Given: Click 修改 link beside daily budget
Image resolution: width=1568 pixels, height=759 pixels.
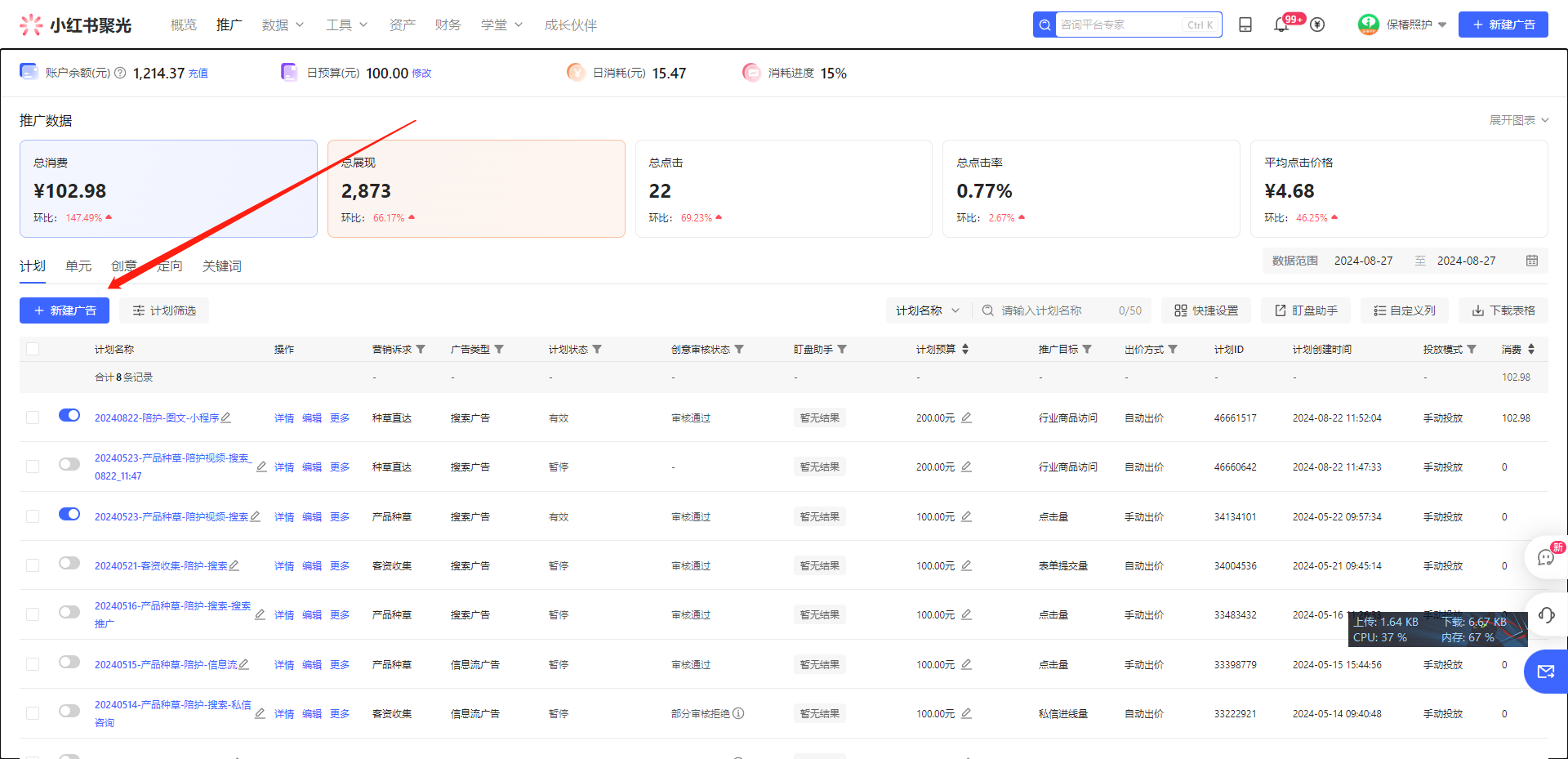Looking at the screenshot, I should click(x=421, y=74).
